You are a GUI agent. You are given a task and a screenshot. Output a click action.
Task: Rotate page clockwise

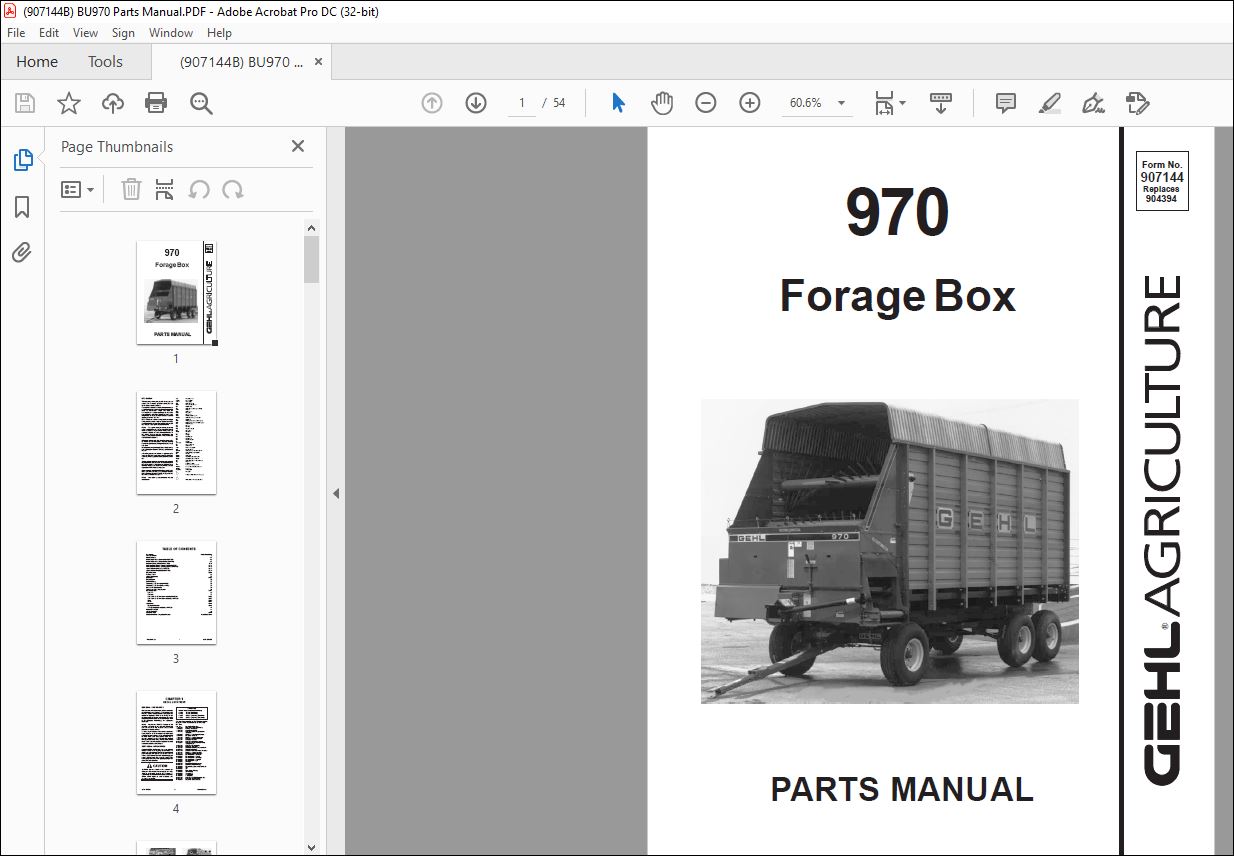click(233, 189)
